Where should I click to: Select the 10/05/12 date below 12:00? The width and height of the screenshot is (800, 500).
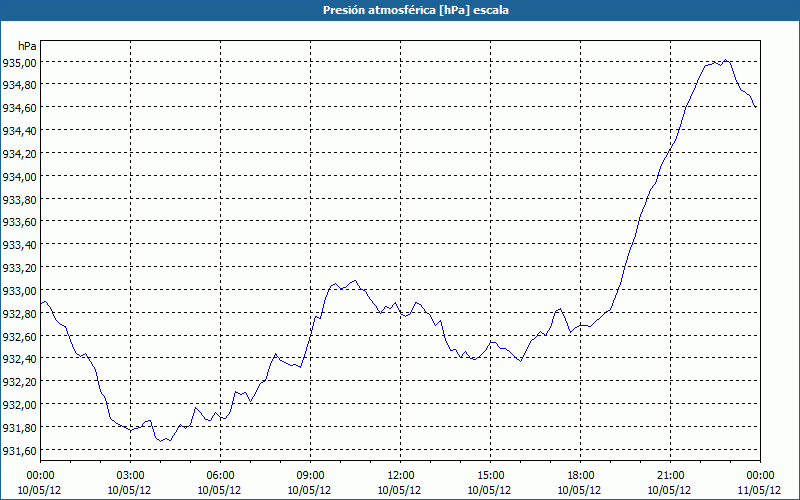click(399, 490)
